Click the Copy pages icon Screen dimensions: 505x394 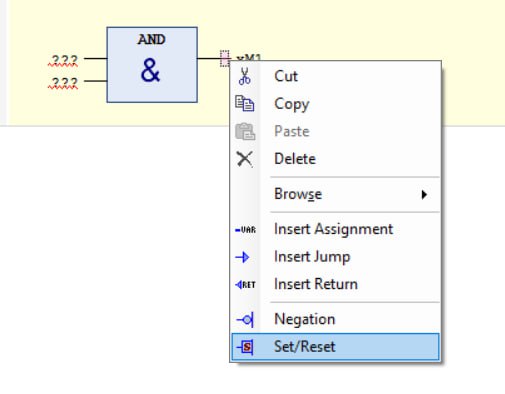click(x=245, y=103)
